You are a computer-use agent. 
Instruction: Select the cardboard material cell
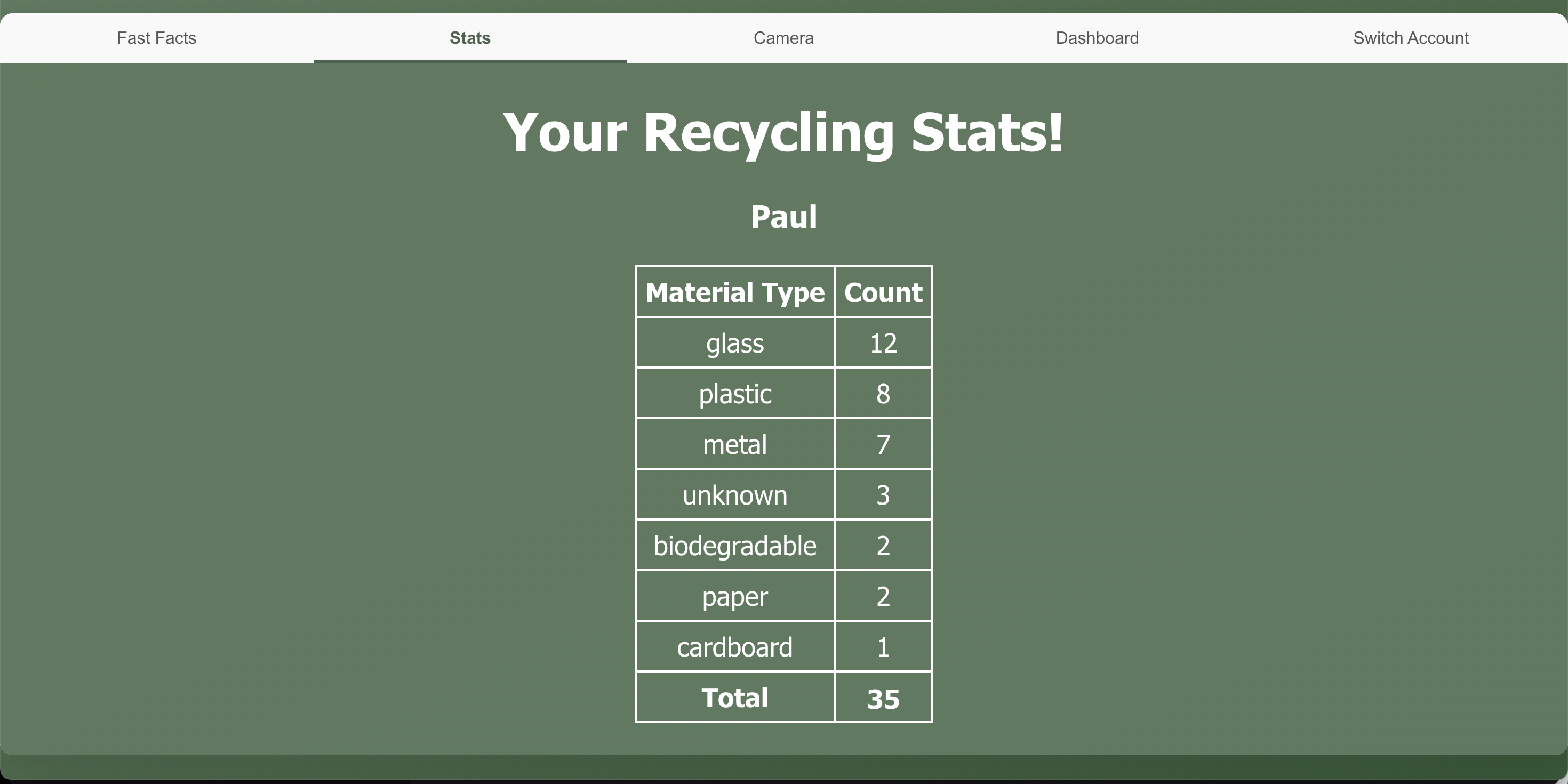(735, 647)
